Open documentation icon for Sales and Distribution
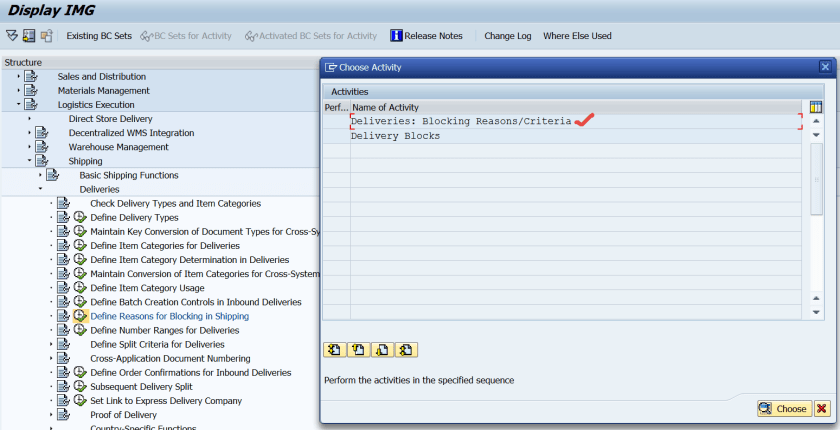 pyautogui.click(x=31, y=77)
